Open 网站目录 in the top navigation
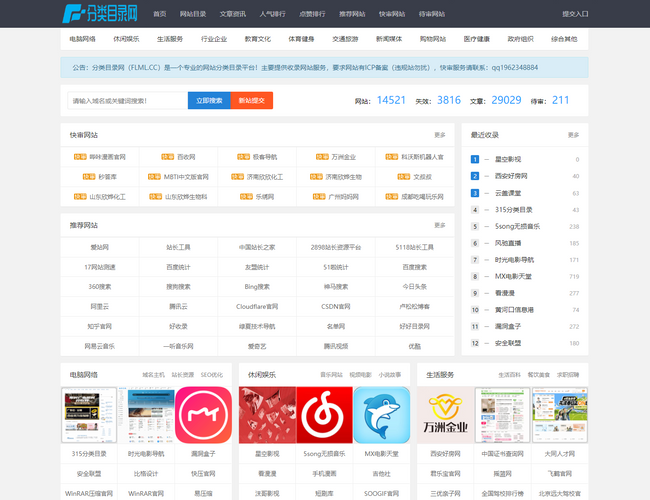The image size is (650, 500). 192,14
